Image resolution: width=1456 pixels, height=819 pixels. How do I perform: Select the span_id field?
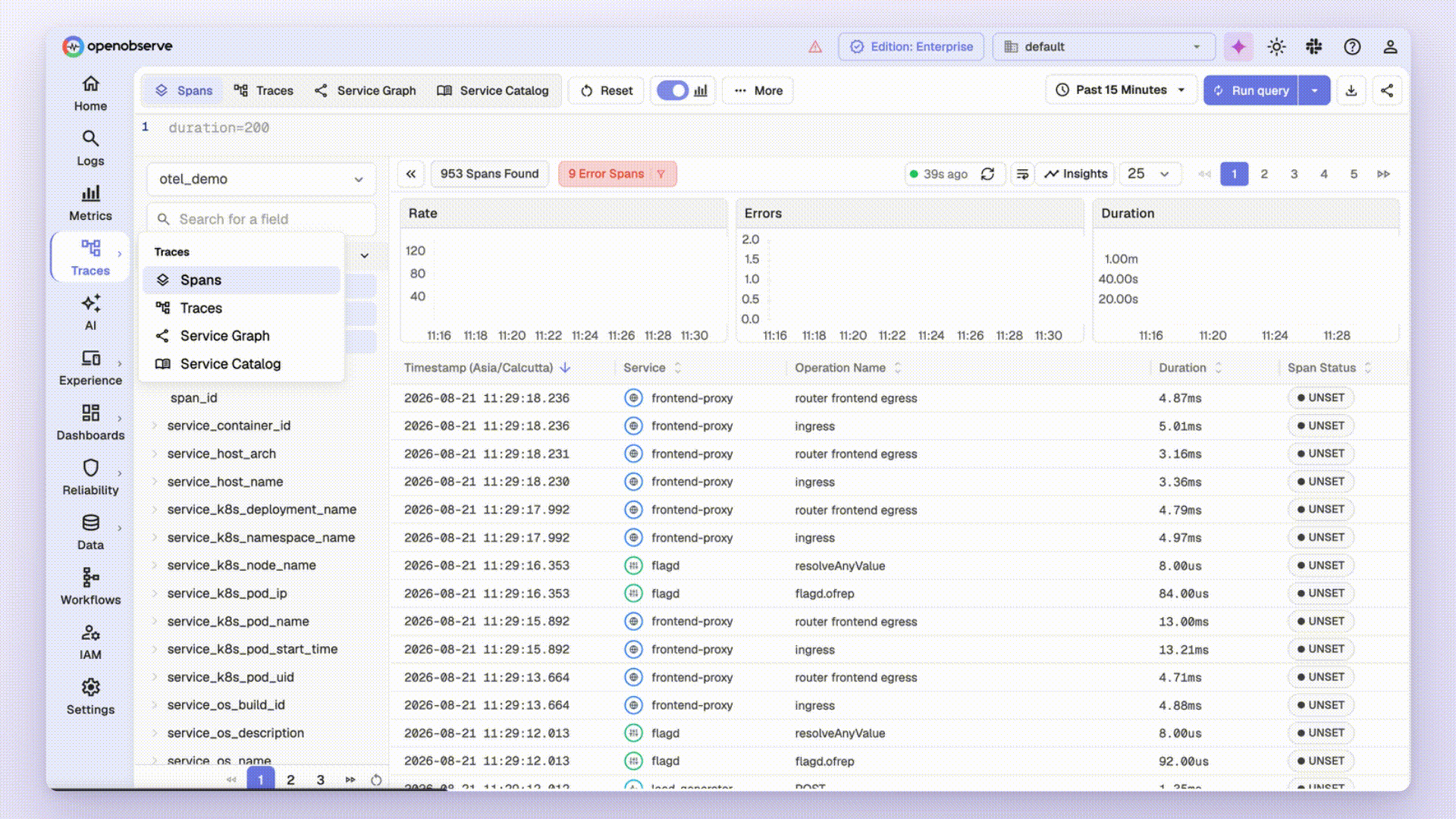click(x=193, y=397)
